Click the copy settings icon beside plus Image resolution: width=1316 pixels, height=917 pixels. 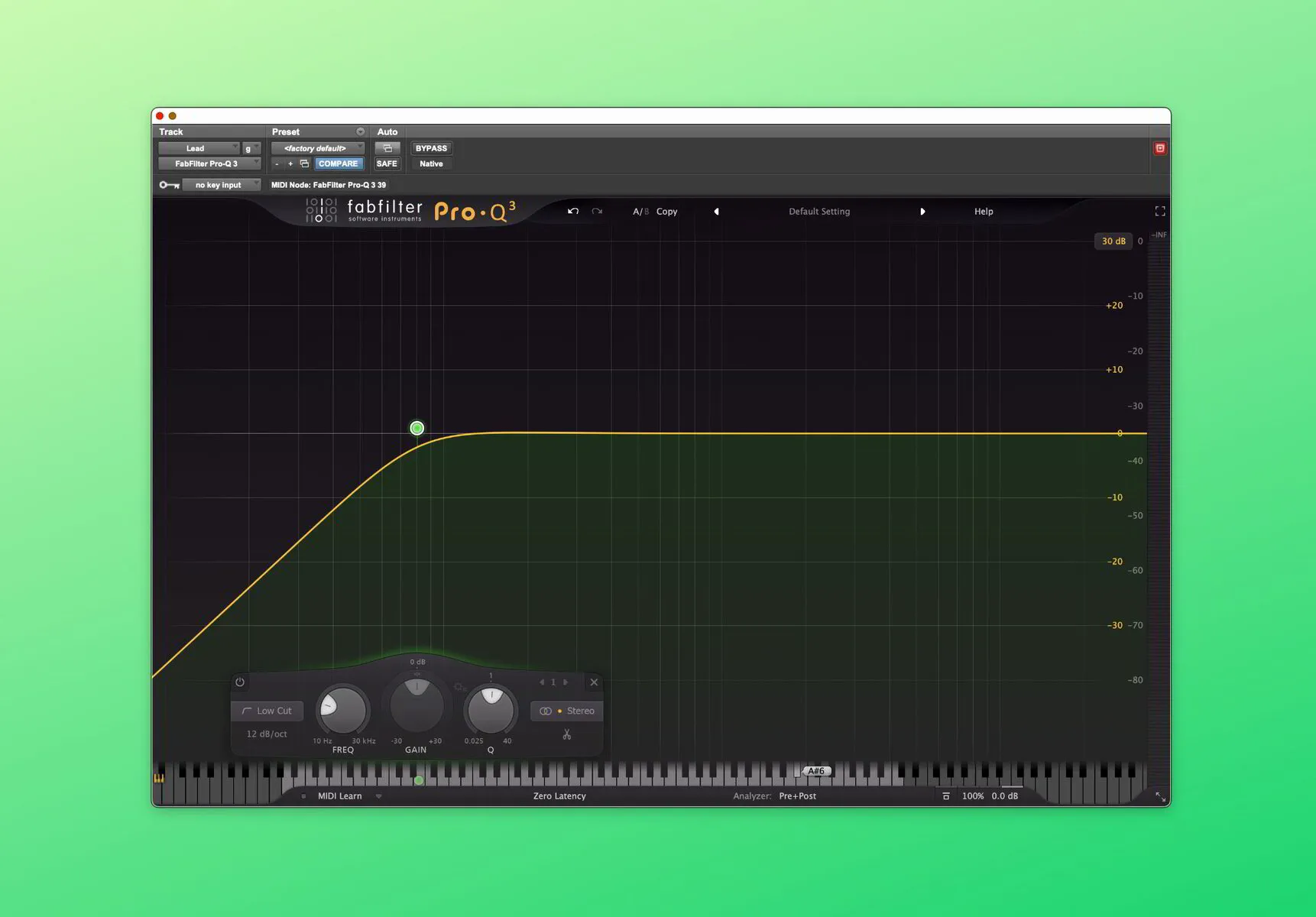tap(304, 164)
